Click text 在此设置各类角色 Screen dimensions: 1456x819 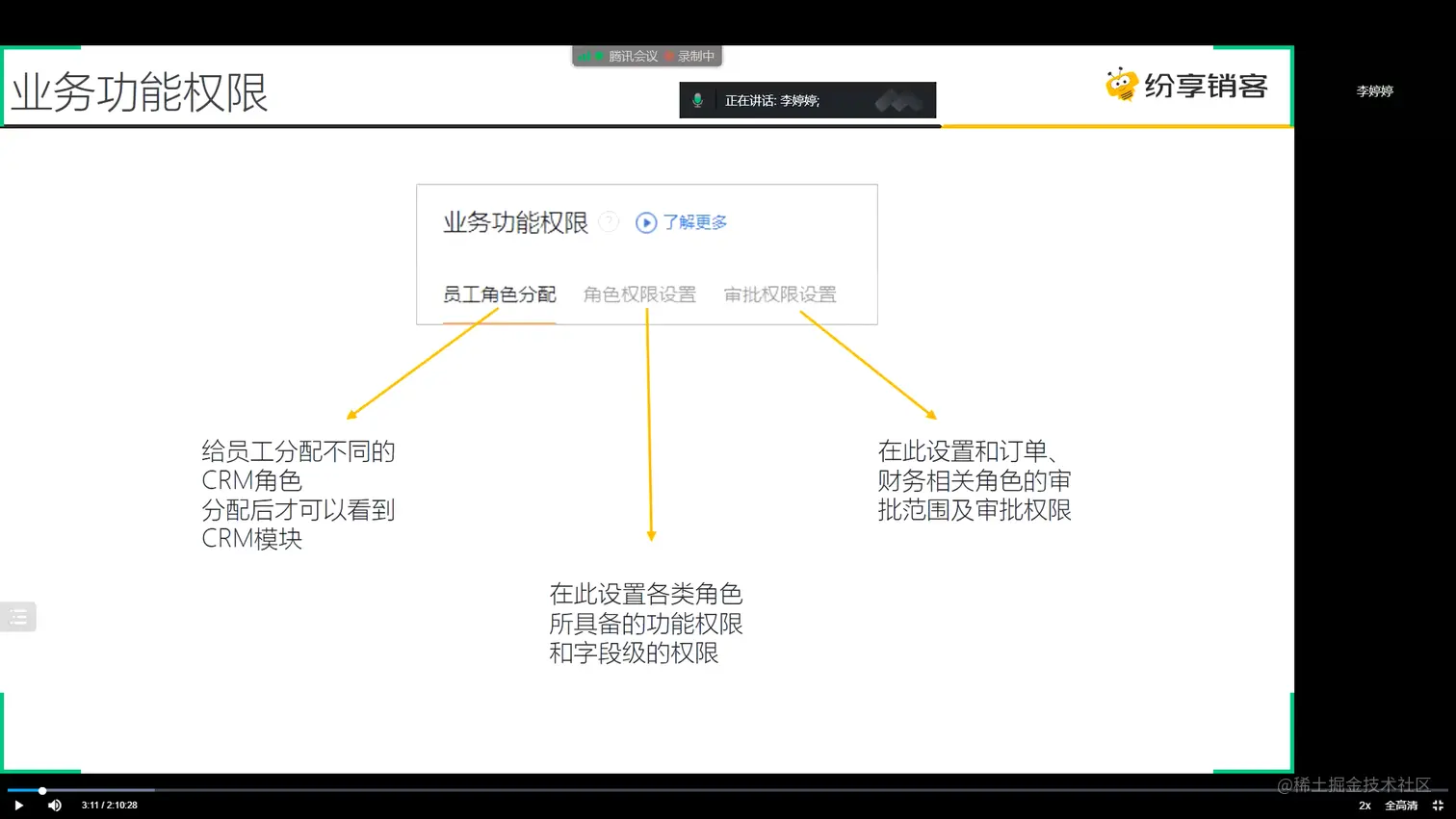[645, 594]
